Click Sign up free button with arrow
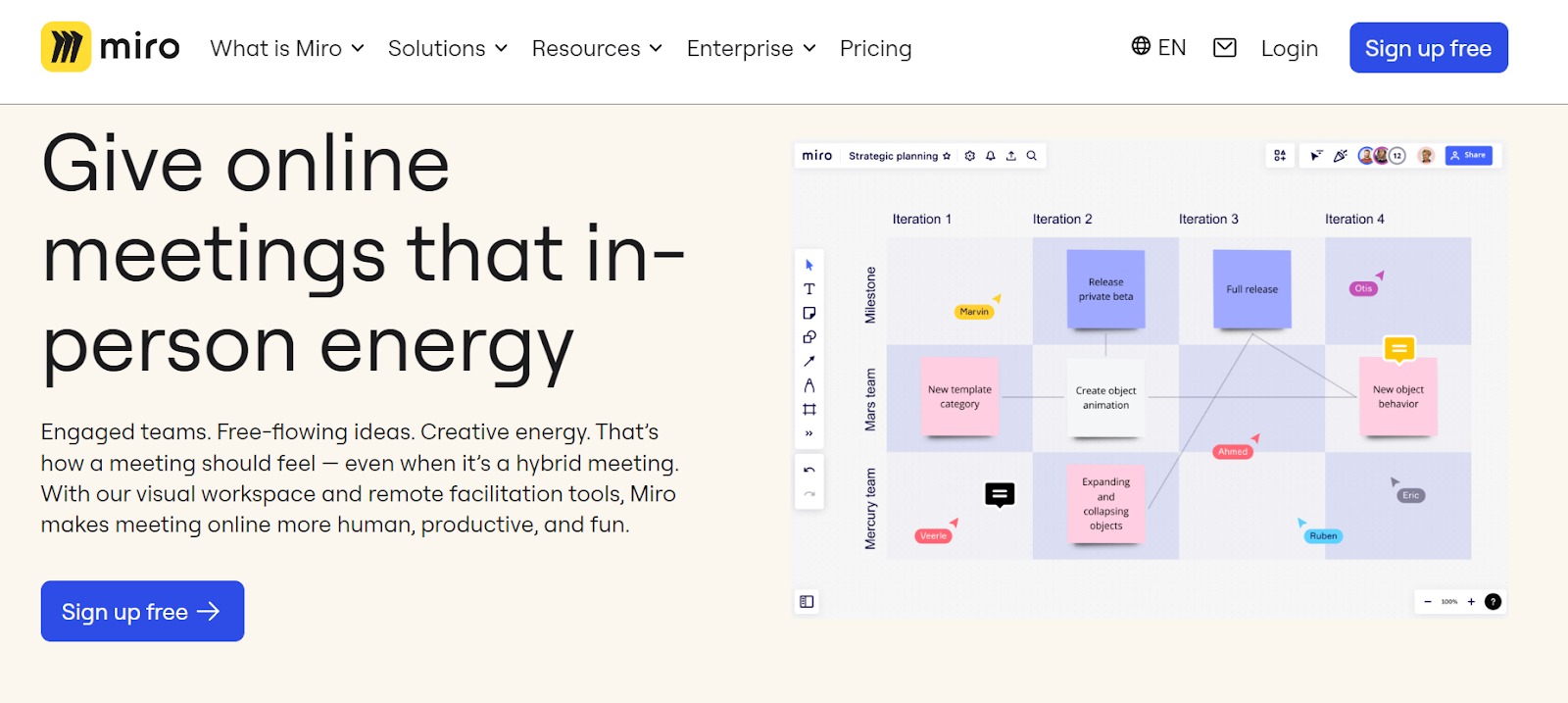Screen dimensions: 1568x703 click(142, 612)
